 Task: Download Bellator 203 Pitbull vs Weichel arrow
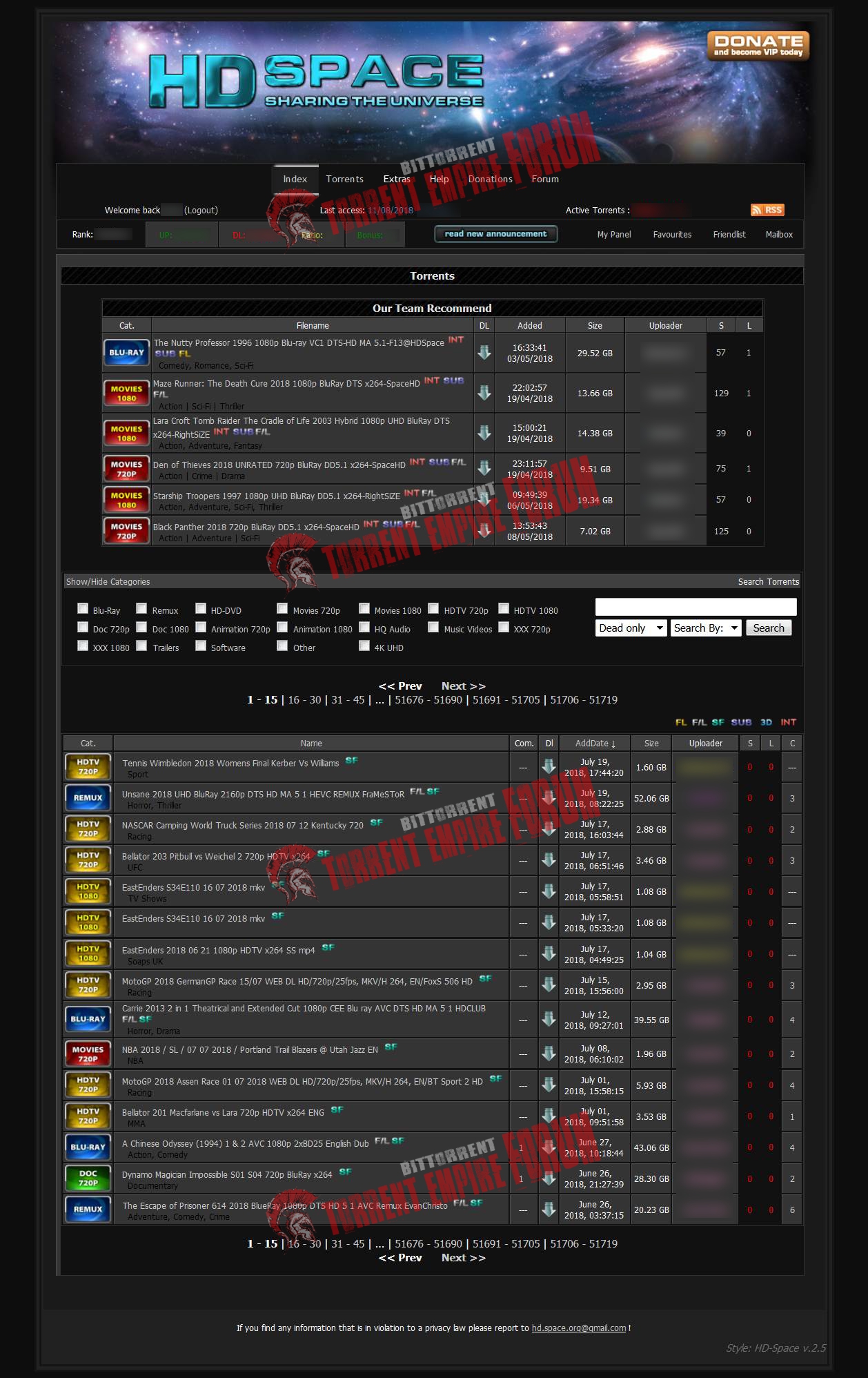coord(549,860)
